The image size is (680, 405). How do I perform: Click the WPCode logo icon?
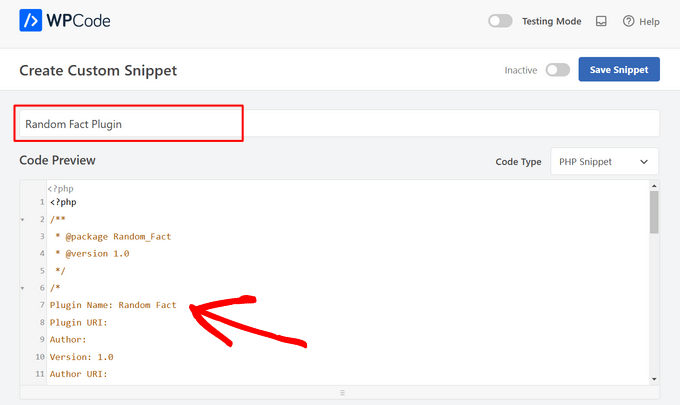coord(30,20)
